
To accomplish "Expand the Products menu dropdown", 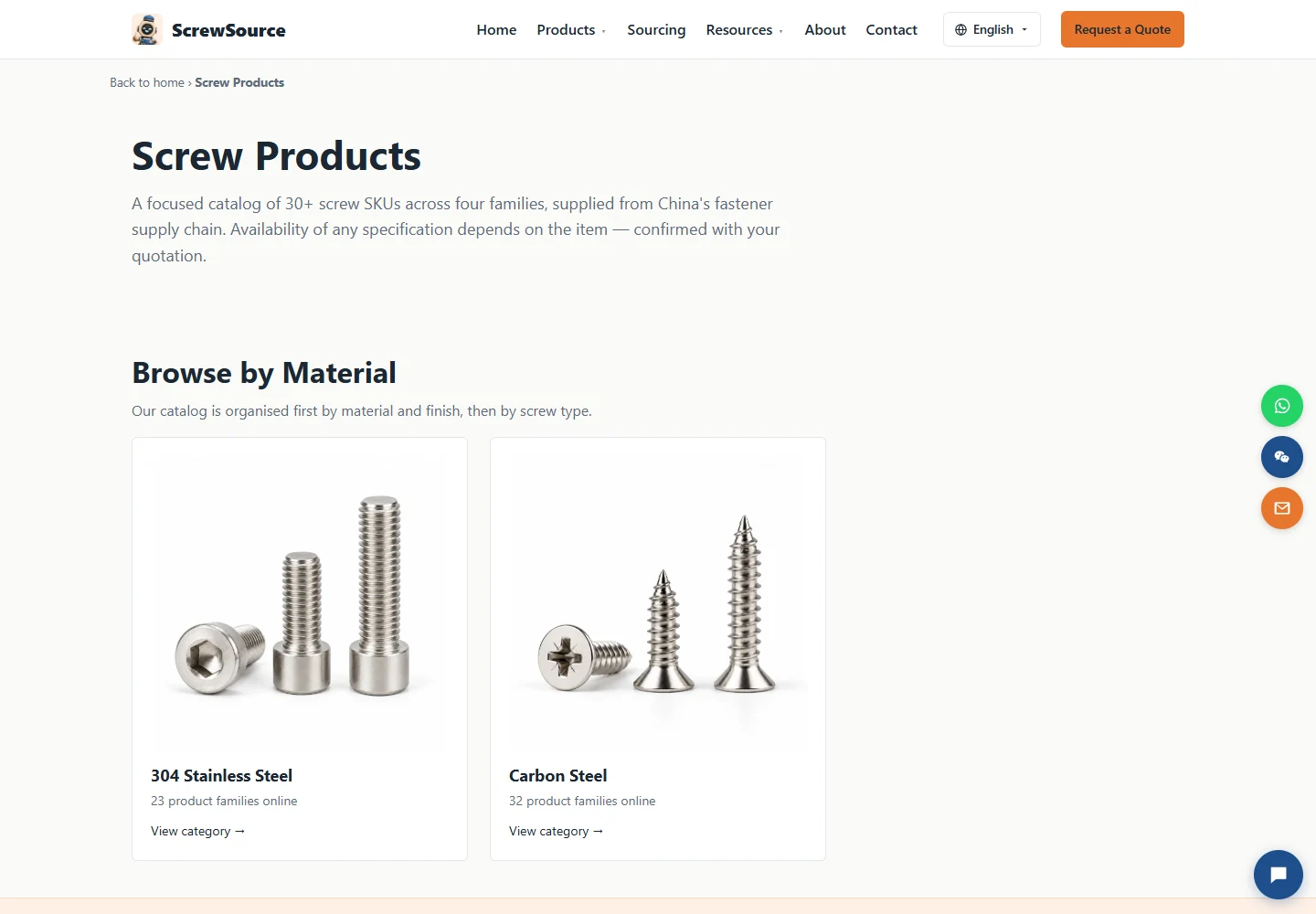I will [571, 29].
